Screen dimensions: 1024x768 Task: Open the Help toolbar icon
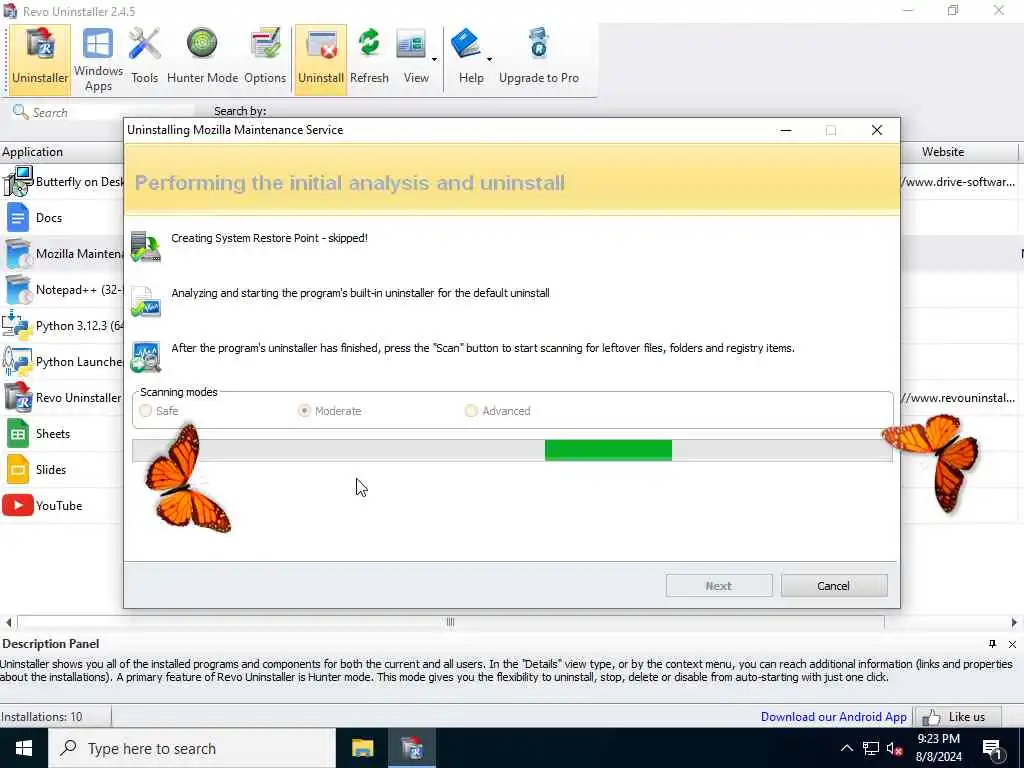[x=467, y=59]
